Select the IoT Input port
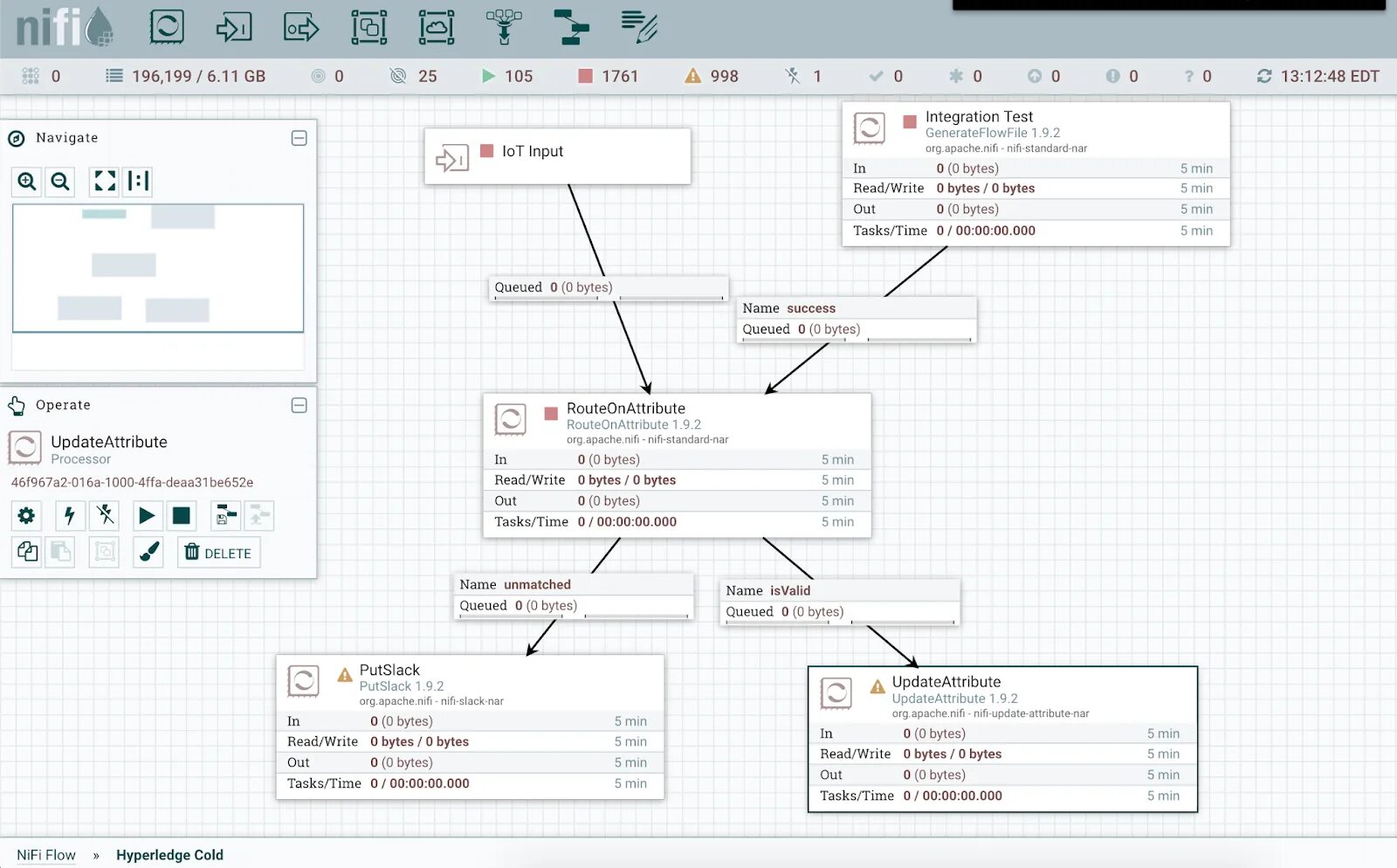 [x=557, y=156]
